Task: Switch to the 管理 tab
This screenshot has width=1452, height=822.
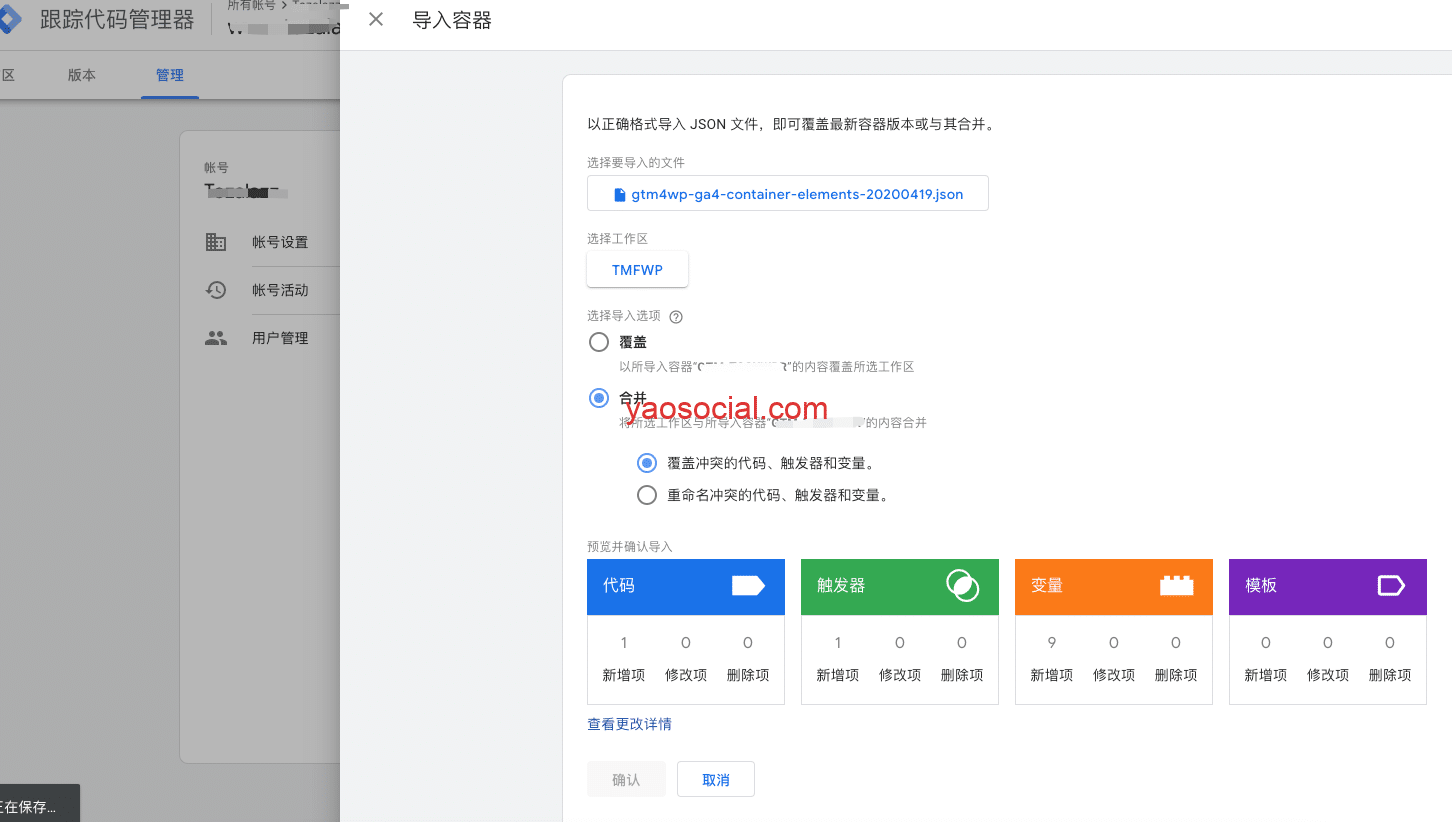Action: tap(170, 75)
